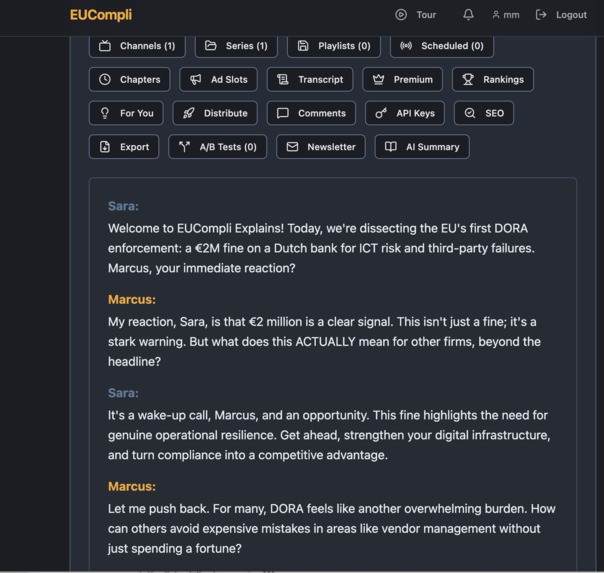The width and height of the screenshot is (604, 573).
Task: Click the trophy icon on Rankings
Action: click(468, 79)
